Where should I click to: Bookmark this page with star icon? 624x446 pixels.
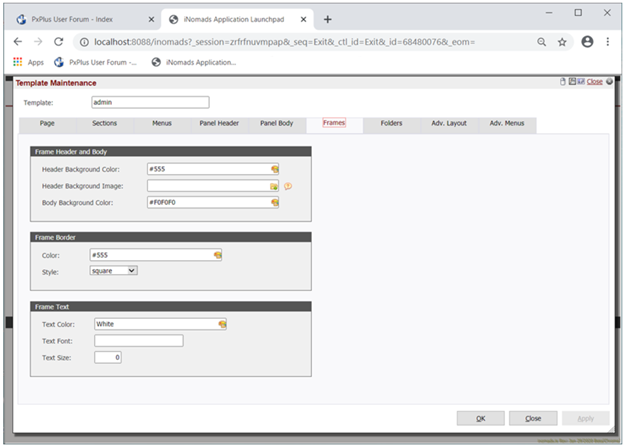click(x=563, y=42)
